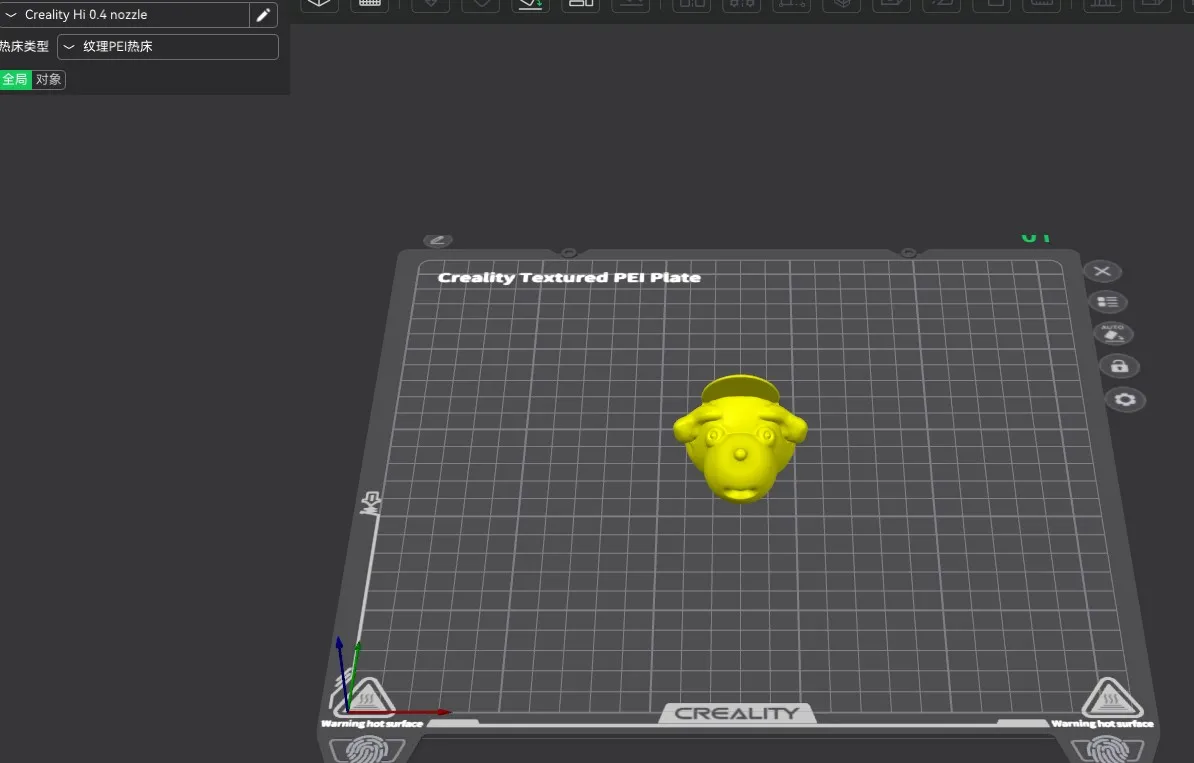Switch to the 对象 object settings mode
Image resolution: width=1194 pixels, height=763 pixels.
tap(48, 79)
